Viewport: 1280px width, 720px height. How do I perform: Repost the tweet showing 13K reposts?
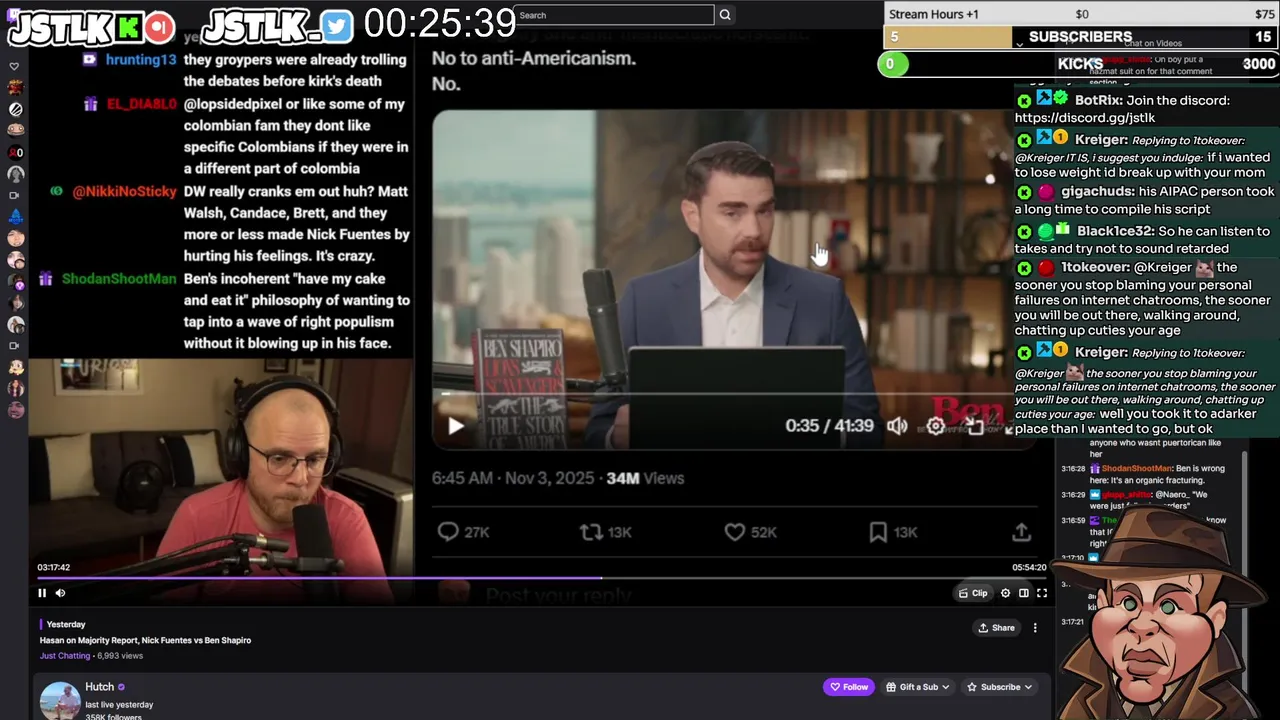pyautogui.click(x=606, y=532)
